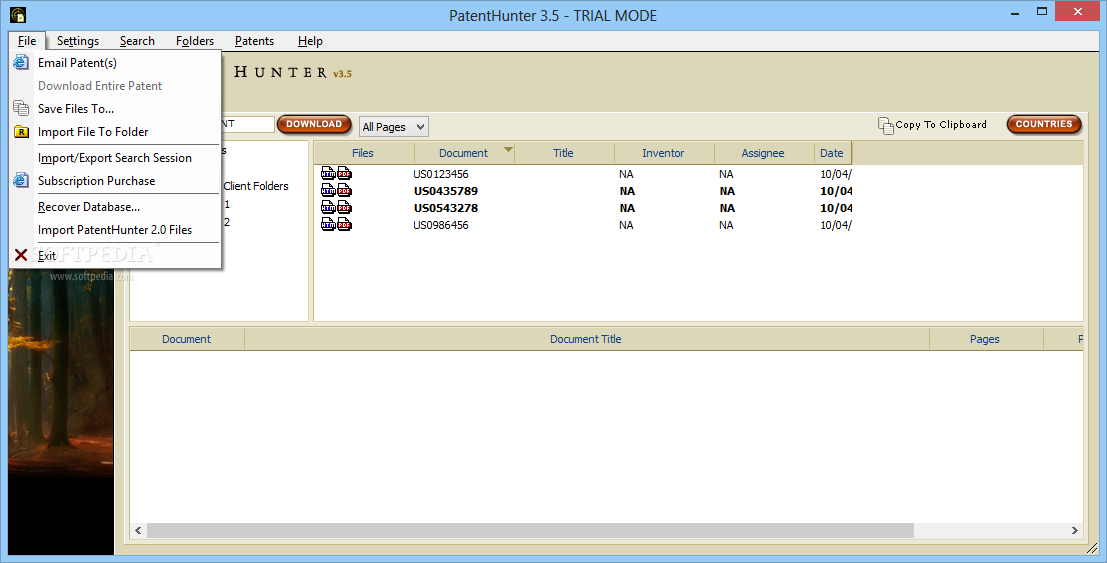Open the PDF file icon for US0543278
Viewport: 1107px width, 563px height.
(345, 208)
